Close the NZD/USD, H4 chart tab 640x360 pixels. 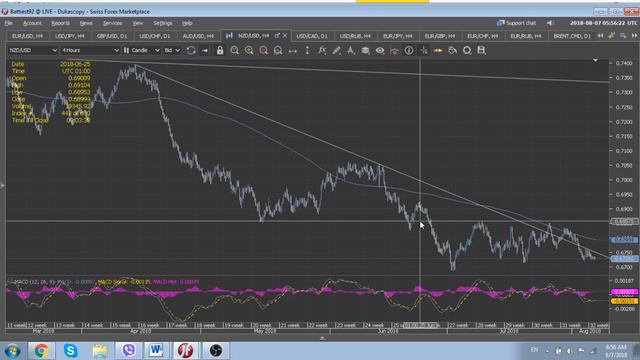tap(285, 36)
